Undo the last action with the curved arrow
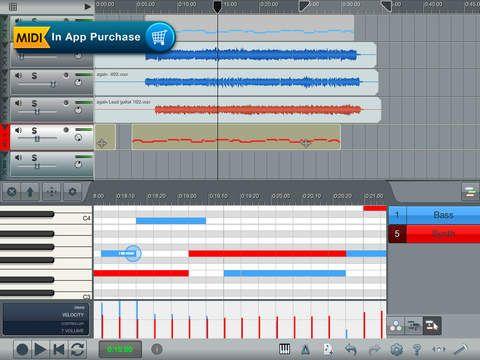The image size is (480, 360). pos(351,349)
